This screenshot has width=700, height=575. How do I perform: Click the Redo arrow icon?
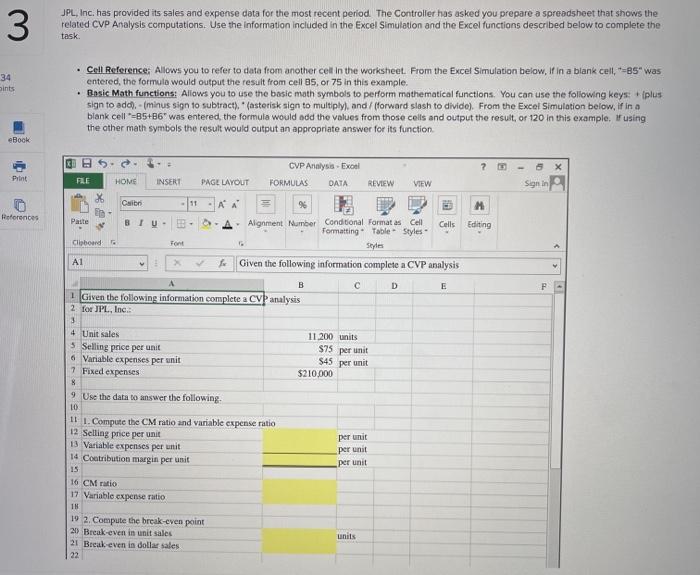pos(126,164)
